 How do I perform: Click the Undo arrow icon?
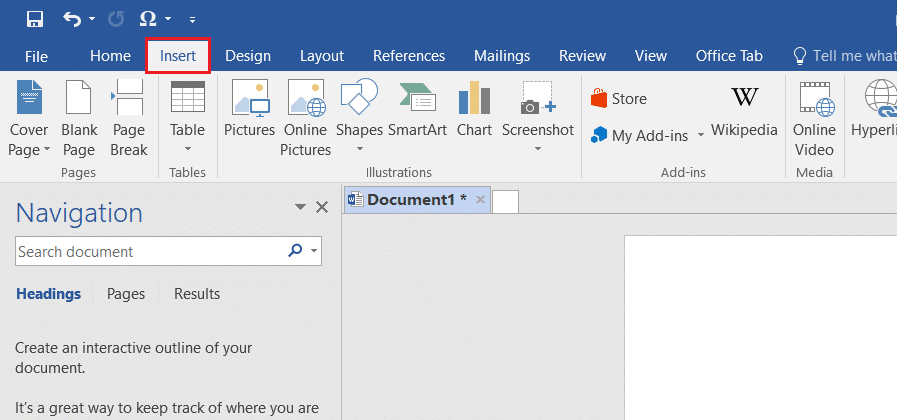tap(72, 18)
